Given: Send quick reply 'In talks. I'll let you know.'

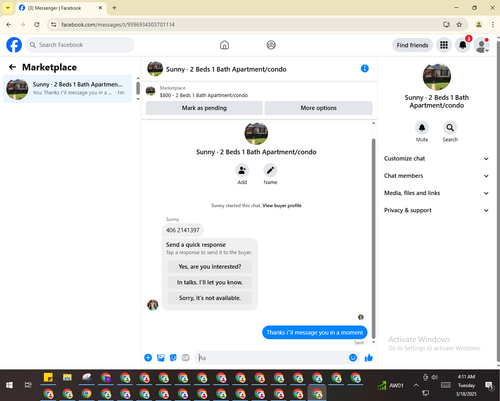Looking at the screenshot, I should [x=210, y=282].
